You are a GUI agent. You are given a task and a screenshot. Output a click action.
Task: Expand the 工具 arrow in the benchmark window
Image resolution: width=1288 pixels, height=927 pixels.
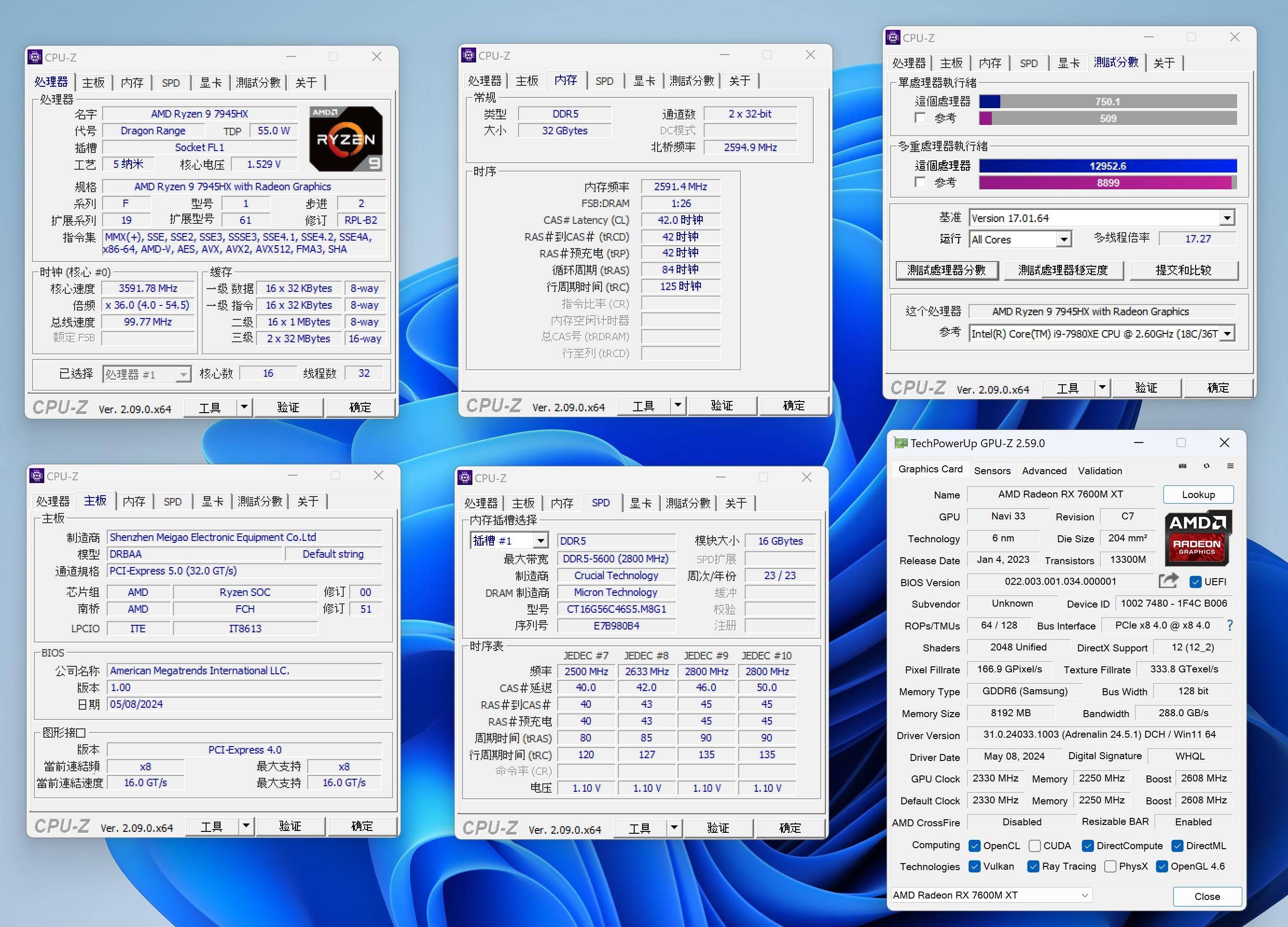[x=1102, y=387]
